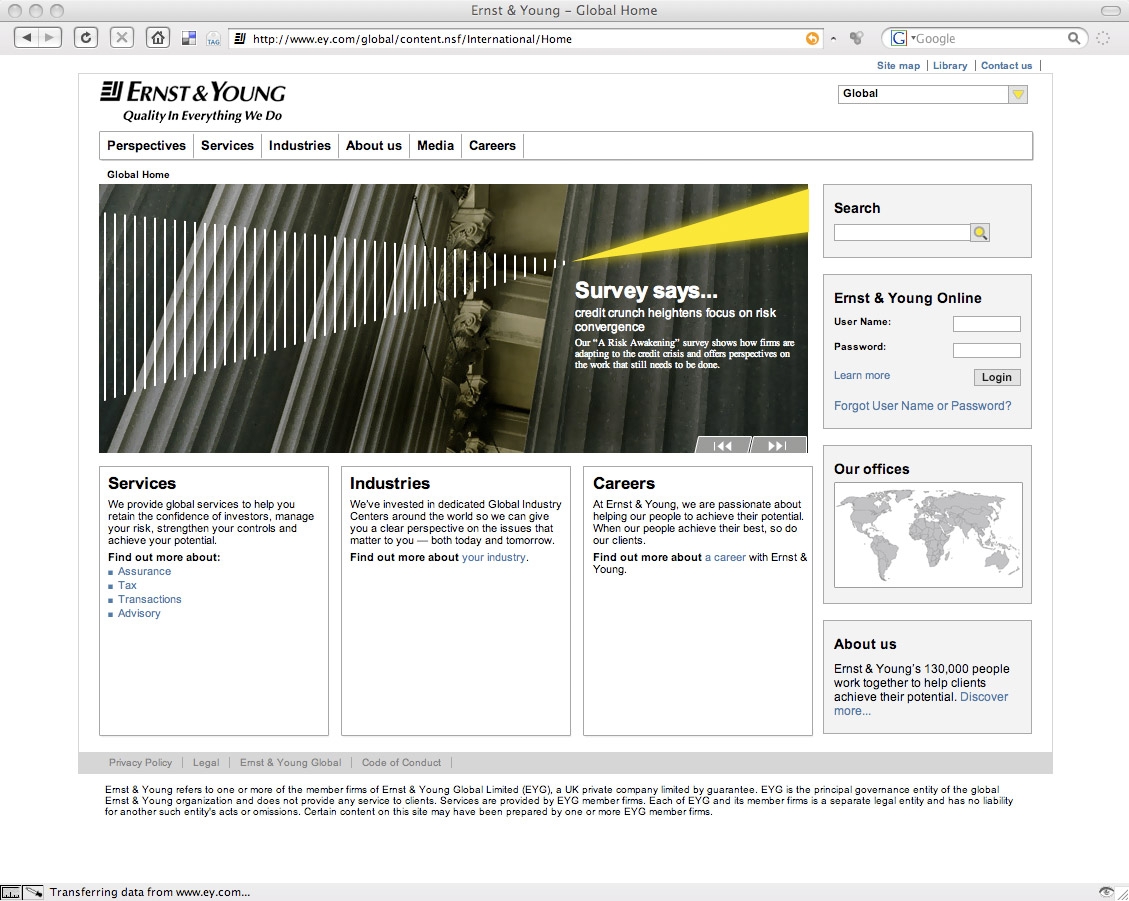Click the site favicon in the address bar
The image size is (1129, 901).
pyautogui.click(x=240, y=38)
